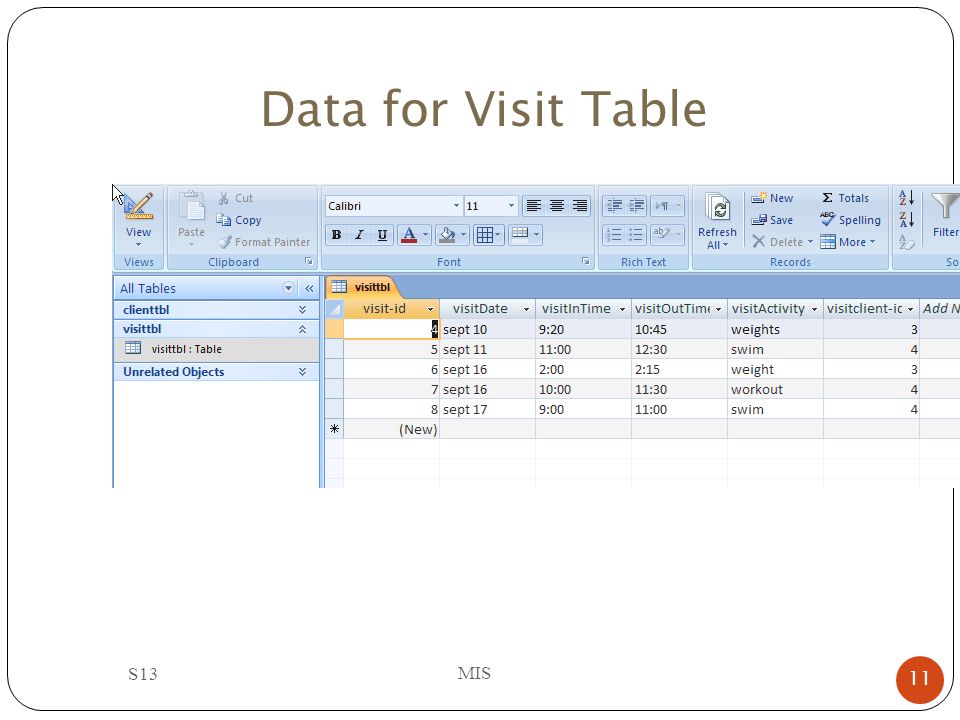Click the decrease indent icon
The height and width of the screenshot is (720, 960).
tap(614, 206)
